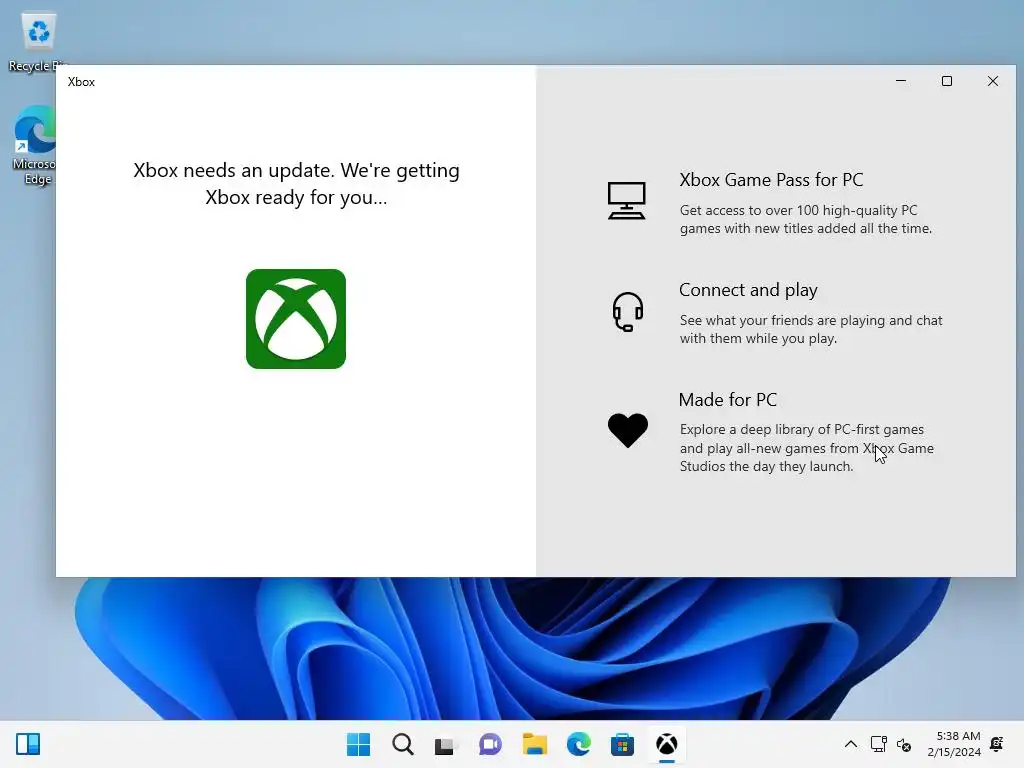Show hidden system tray icons
Image resolution: width=1024 pixels, height=768 pixels.
pos(850,744)
